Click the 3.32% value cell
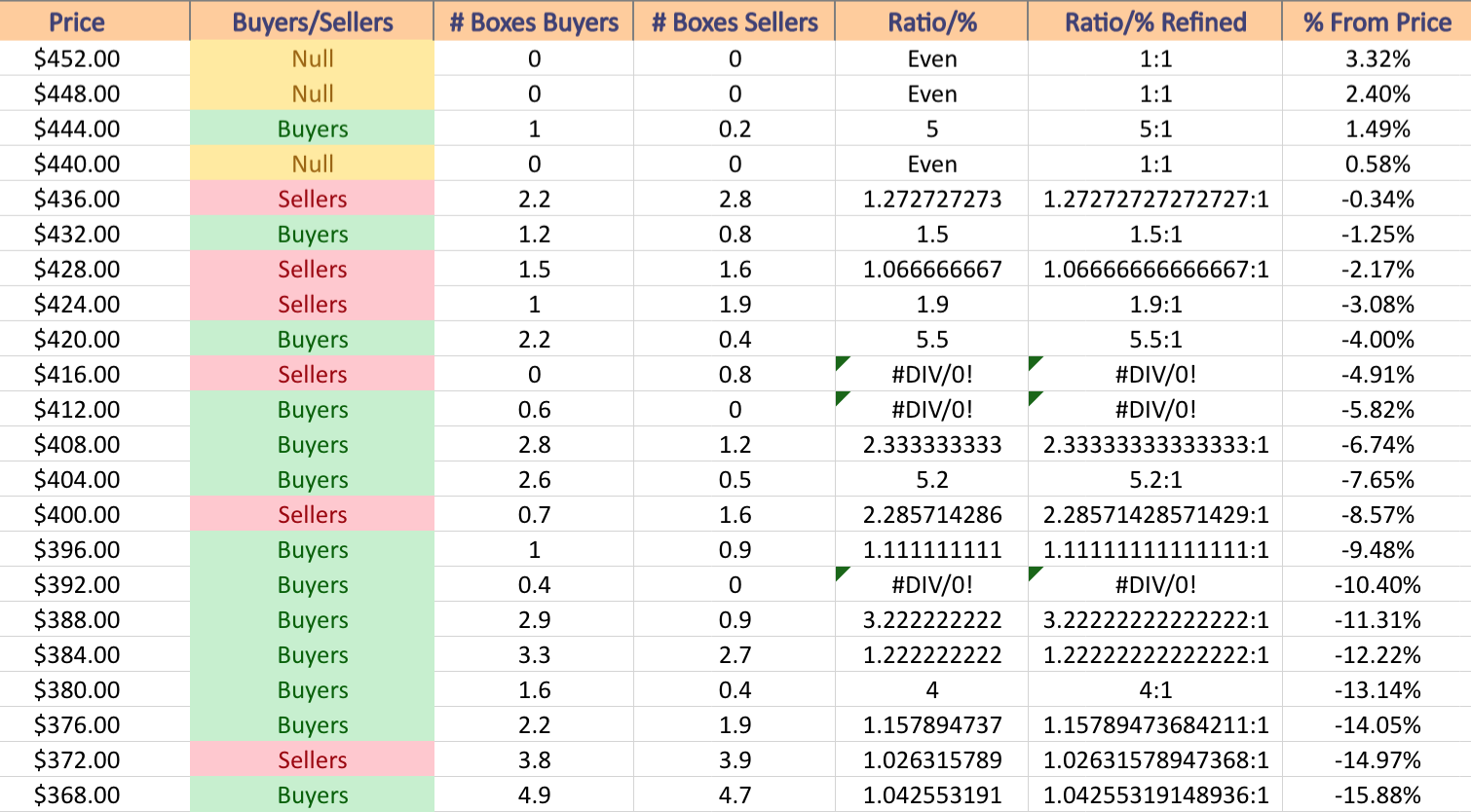The width and height of the screenshot is (1471, 812). 1377,58
